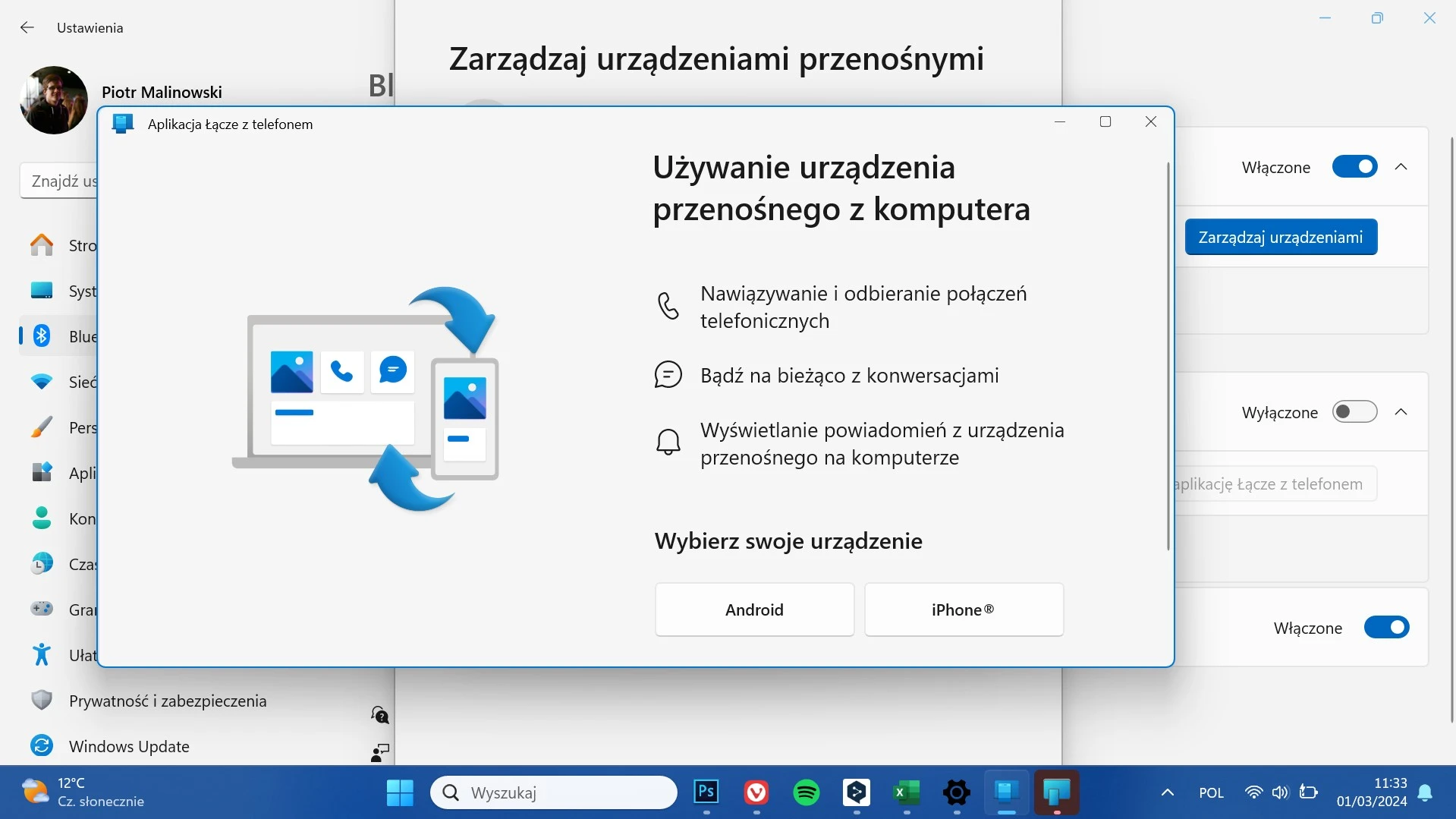Go to Windows Update settings page
1456x819 pixels.
click(129, 746)
